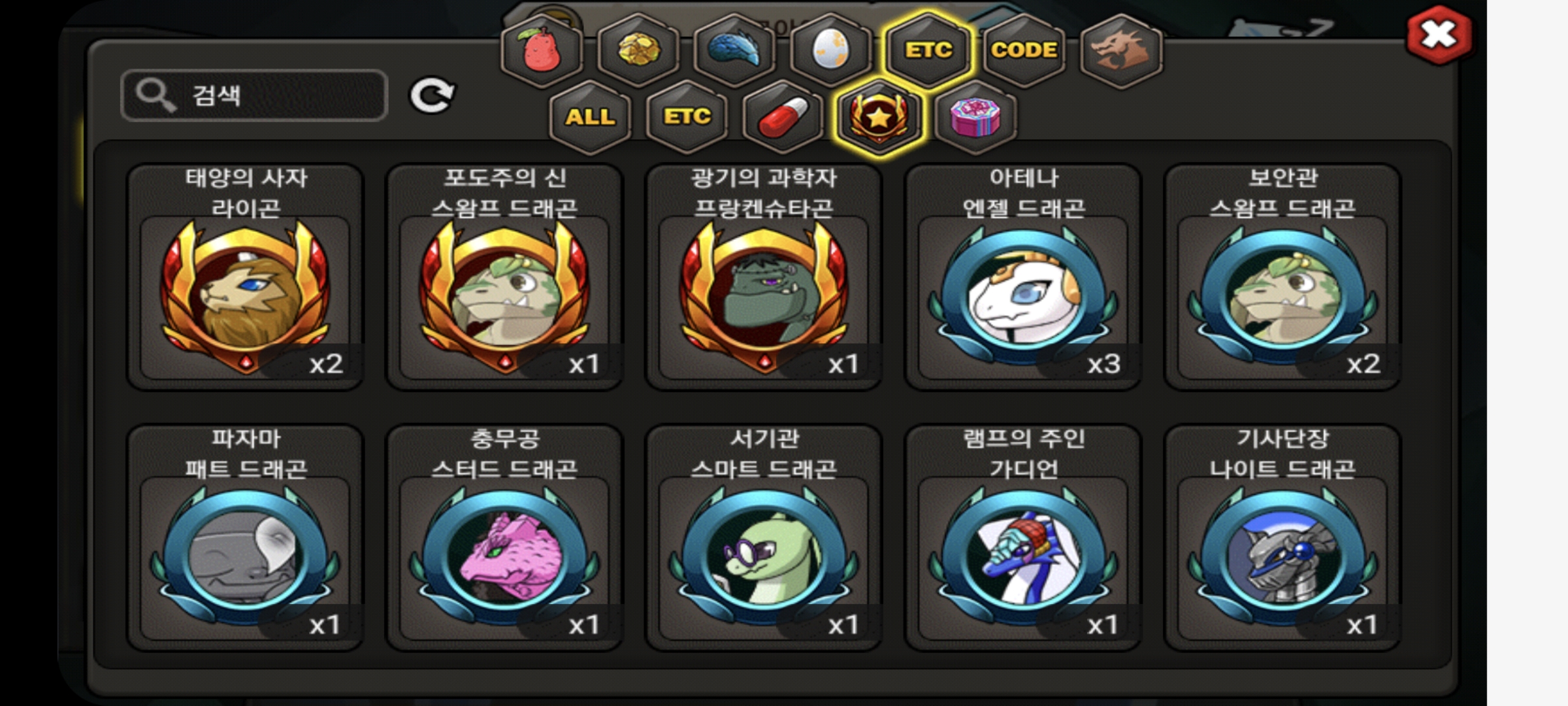Filter by red and white capsule icon
1568x706 pixels.
point(783,117)
